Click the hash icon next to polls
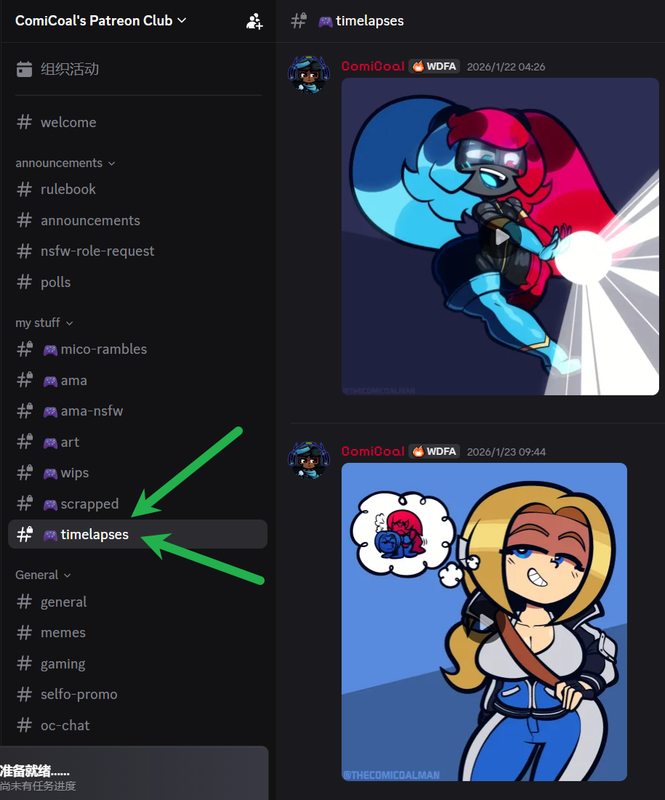 (24, 282)
